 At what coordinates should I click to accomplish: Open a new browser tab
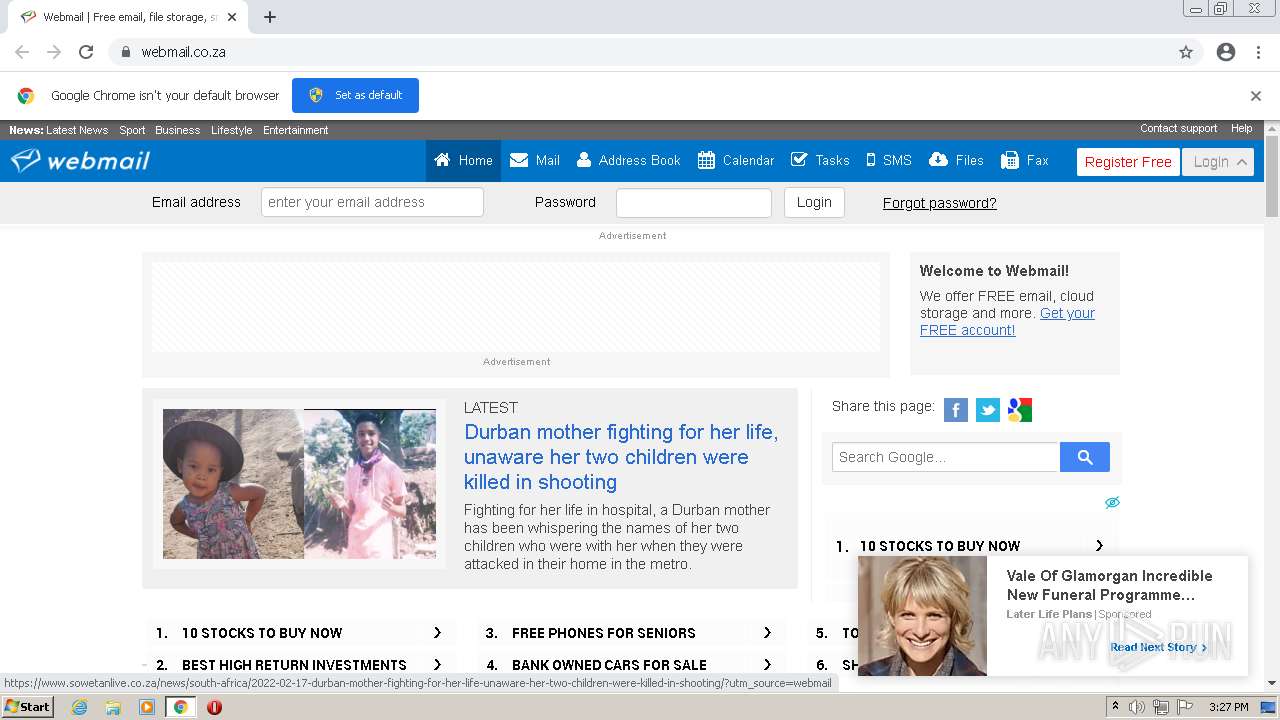point(270,17)
